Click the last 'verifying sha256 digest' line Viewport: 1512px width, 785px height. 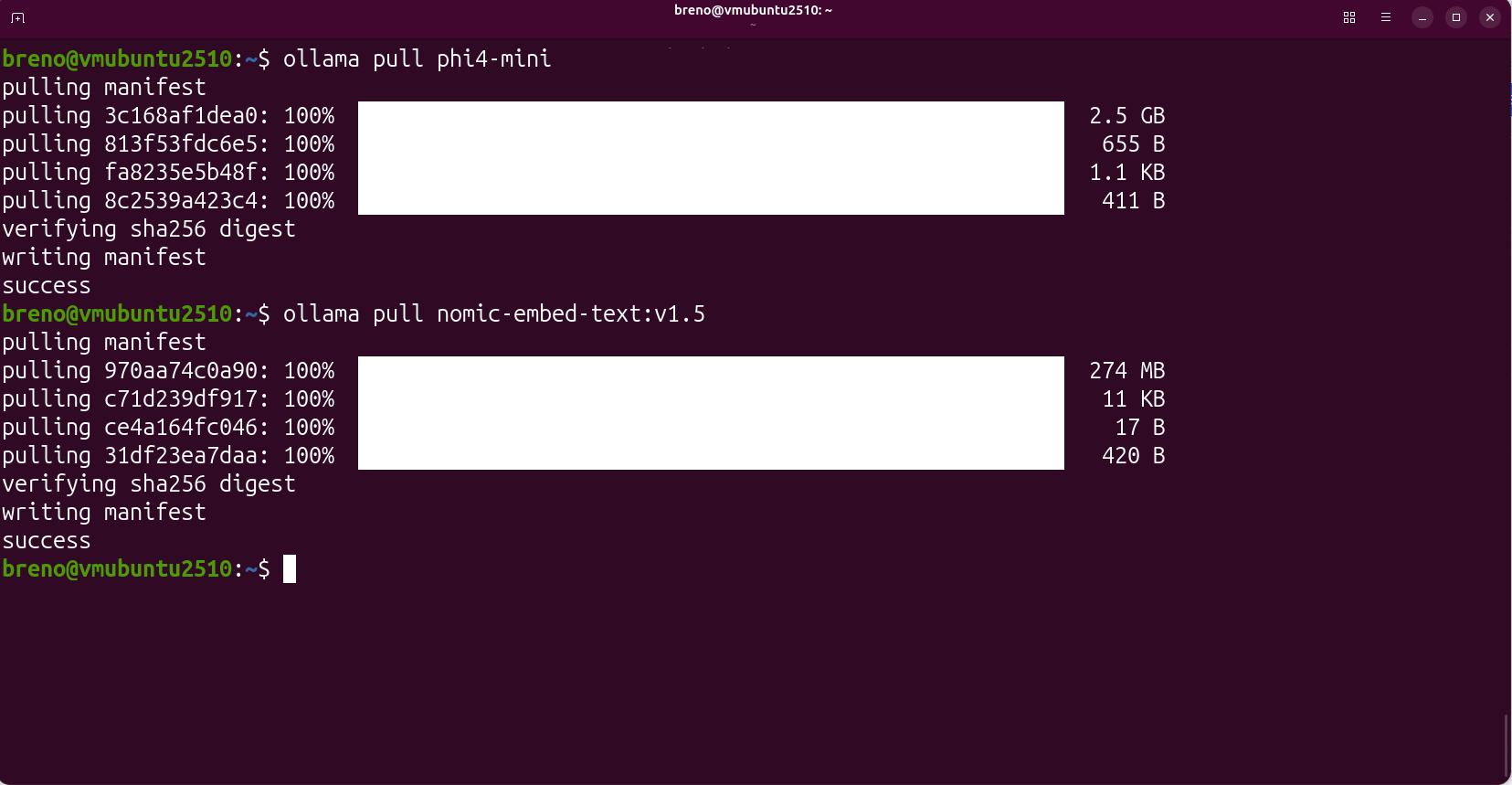[149, 484]
